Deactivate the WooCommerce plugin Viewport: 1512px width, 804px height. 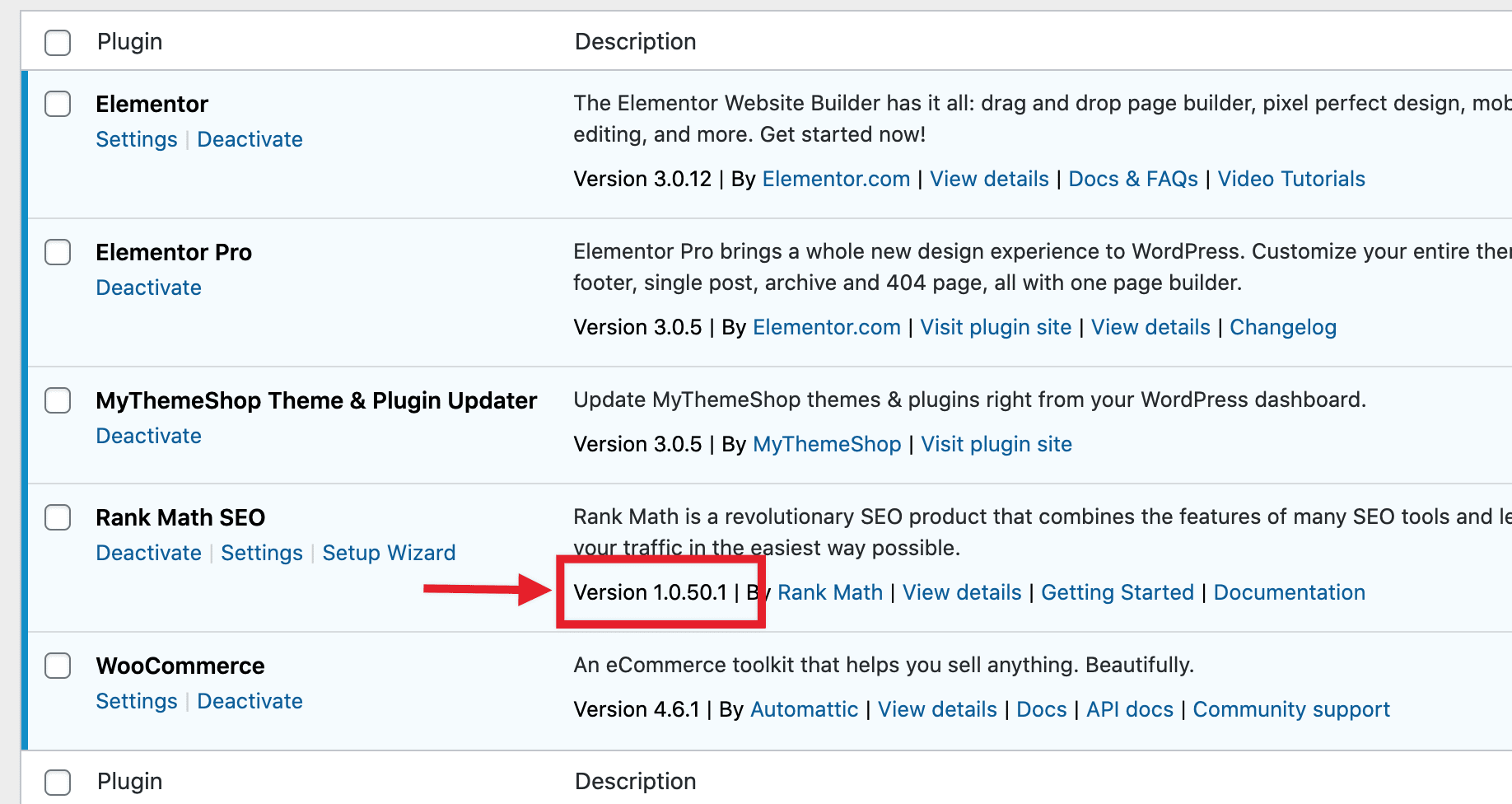[x=250, y=702]
